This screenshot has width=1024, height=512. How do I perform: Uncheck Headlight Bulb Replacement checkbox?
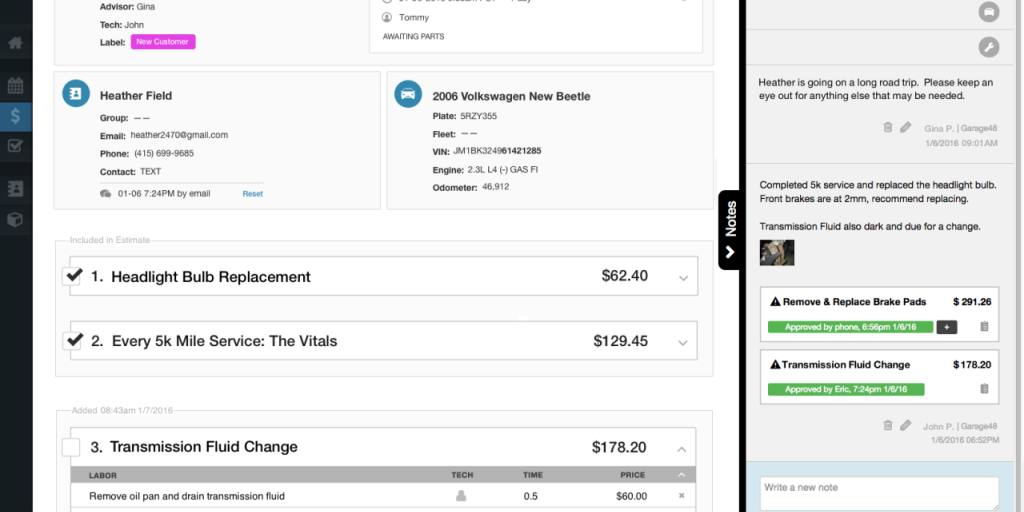point(72,276)
